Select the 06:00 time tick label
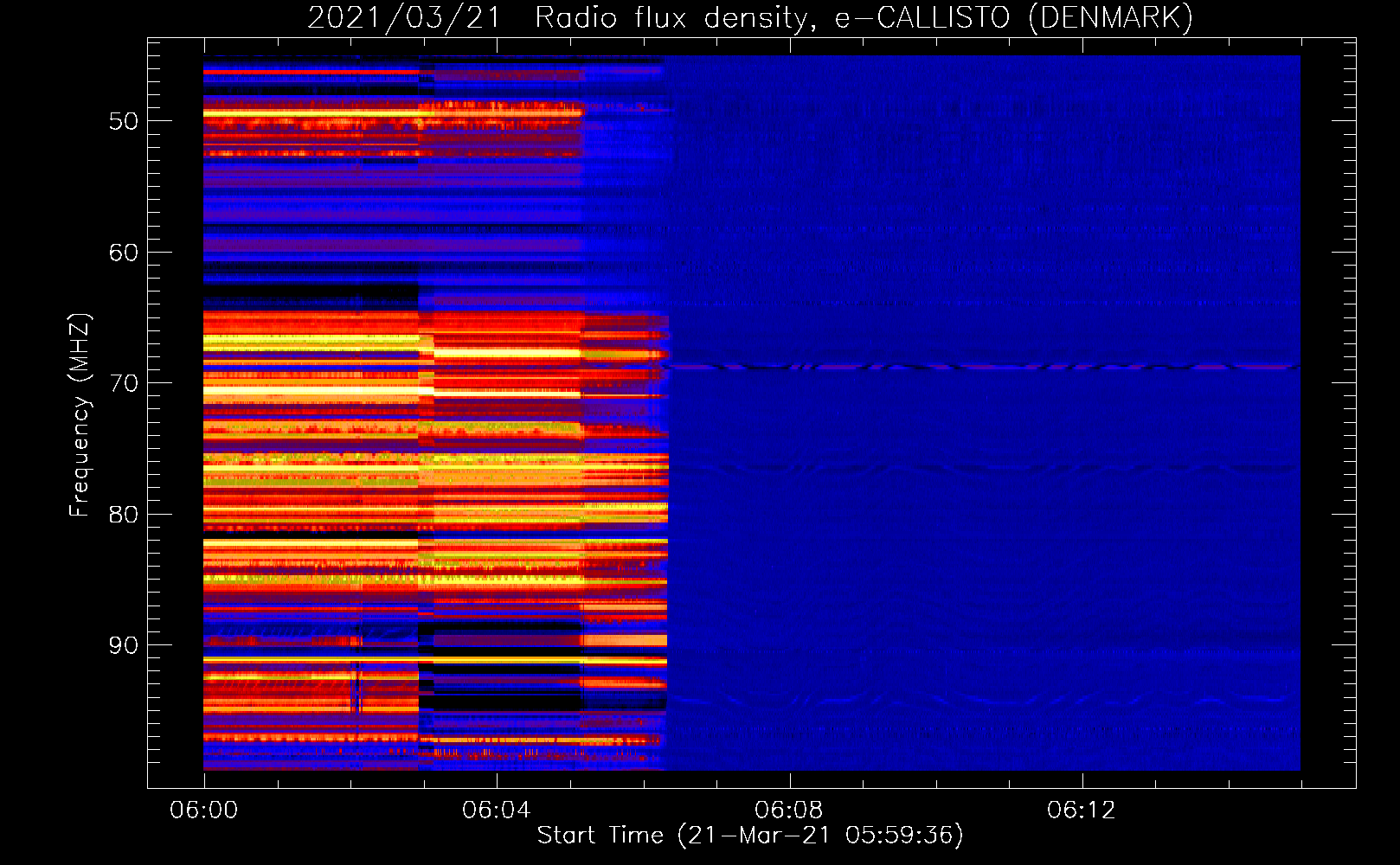The height and width of the screenshot is (865, 1400). click(204, 811)
